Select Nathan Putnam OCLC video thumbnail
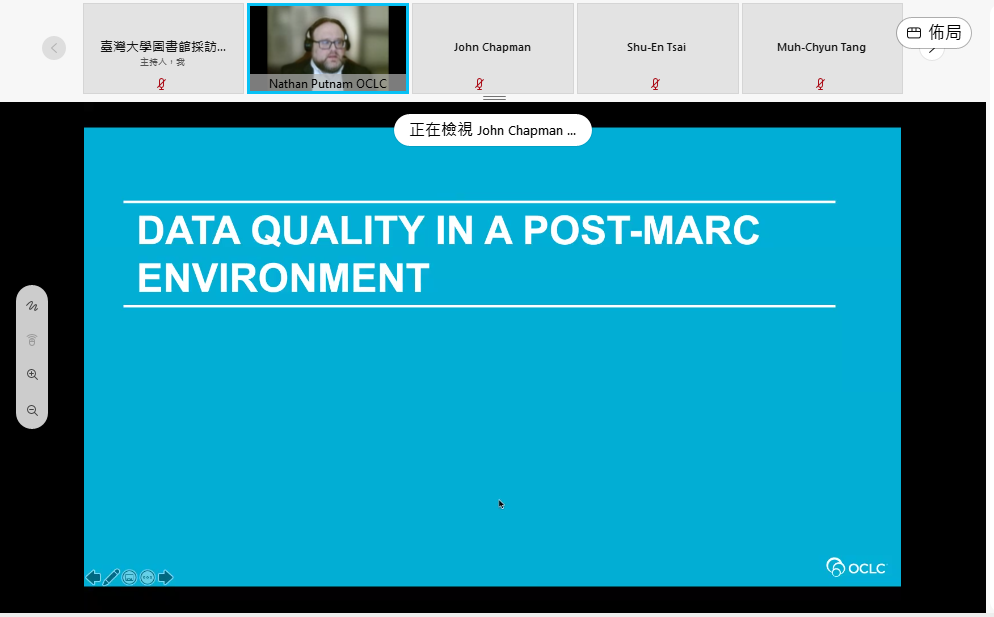This screenshot has height=617, width=994. (328, 48)
